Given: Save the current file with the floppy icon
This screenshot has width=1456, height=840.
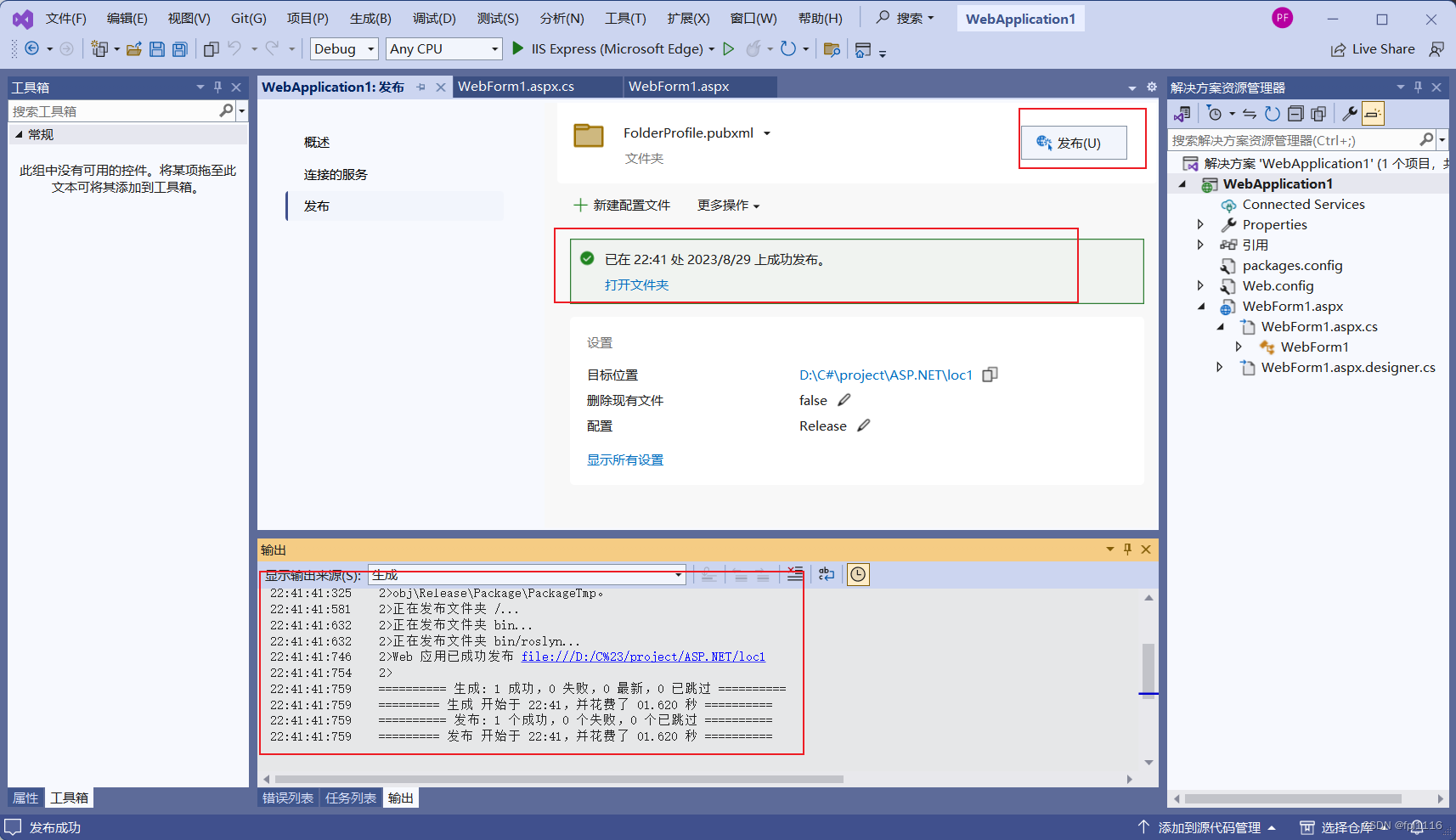Looking at the screenshot, I should (157, 49).
